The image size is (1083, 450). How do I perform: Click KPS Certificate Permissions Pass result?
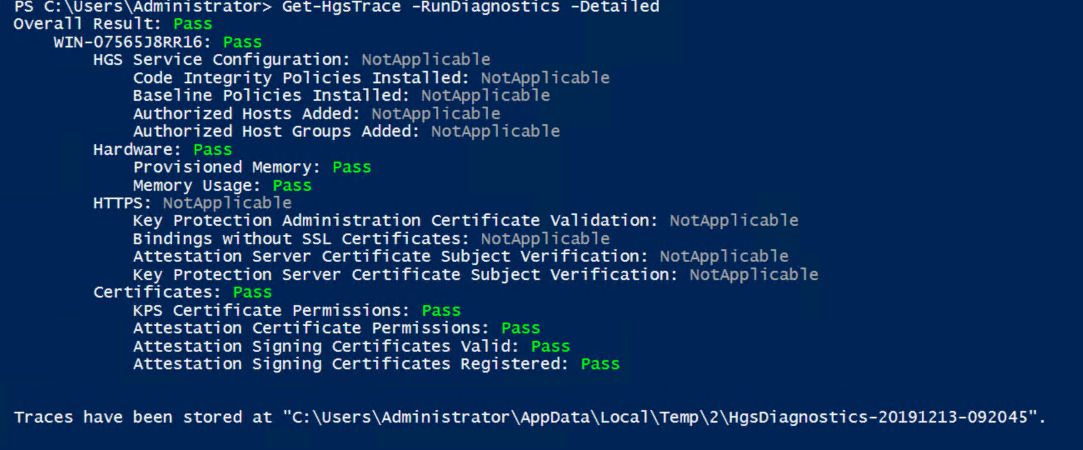pos(441,311)
